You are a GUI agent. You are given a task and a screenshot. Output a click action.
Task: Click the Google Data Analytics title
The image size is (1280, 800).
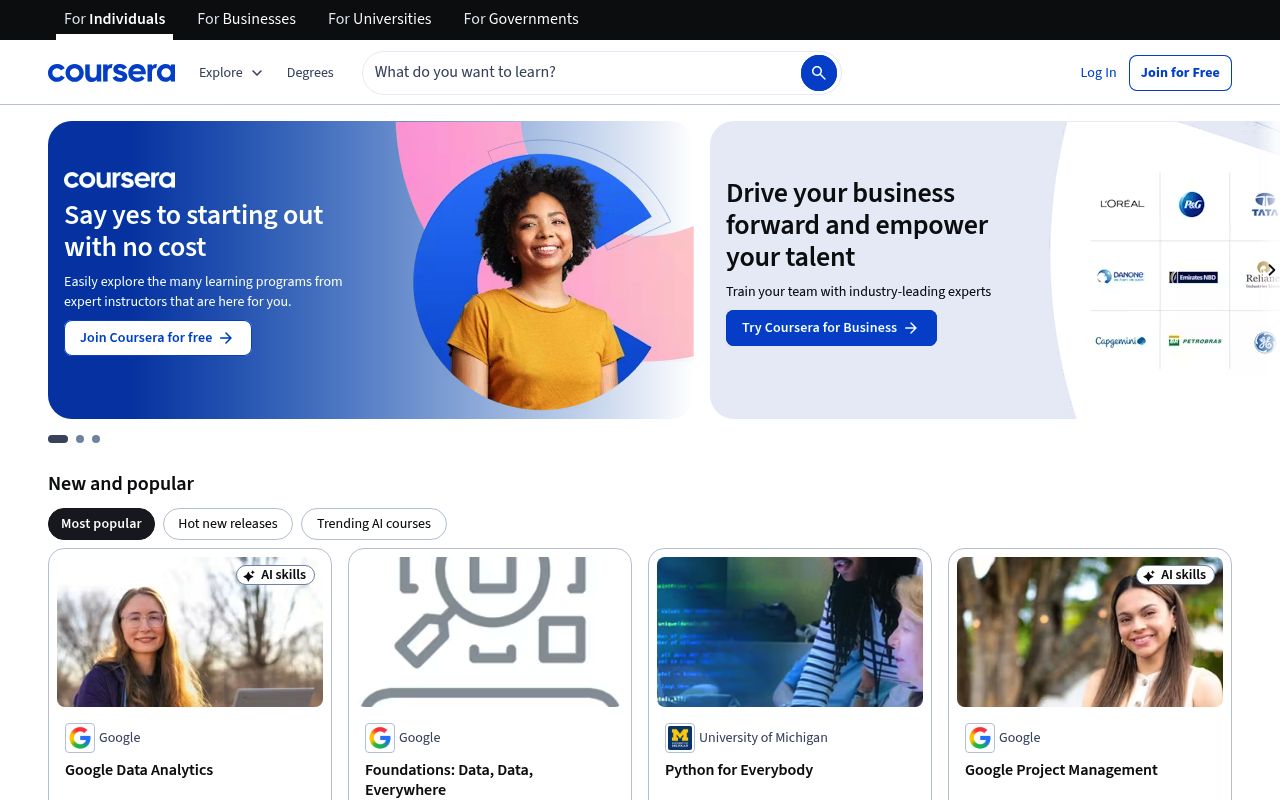pyautogui.click(x=139, y=770)
